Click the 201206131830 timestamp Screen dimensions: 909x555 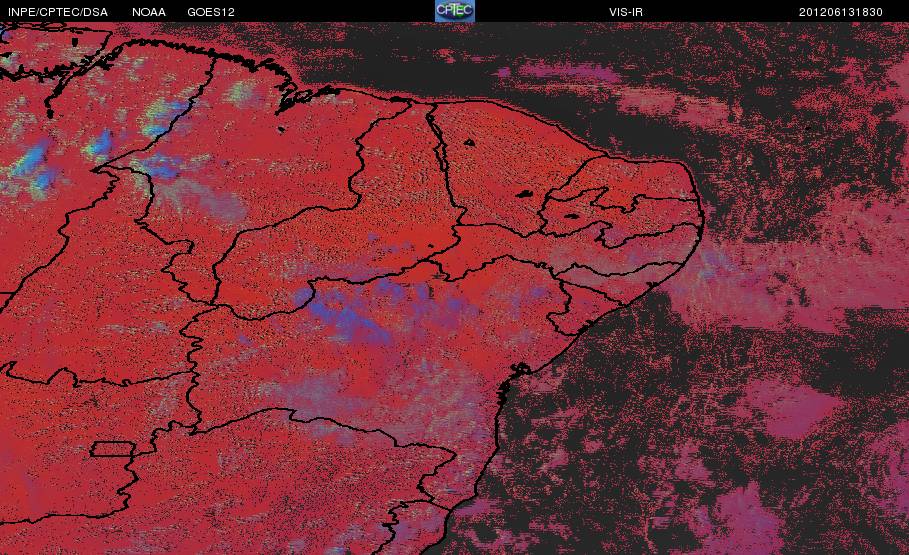tap(841, 12)
